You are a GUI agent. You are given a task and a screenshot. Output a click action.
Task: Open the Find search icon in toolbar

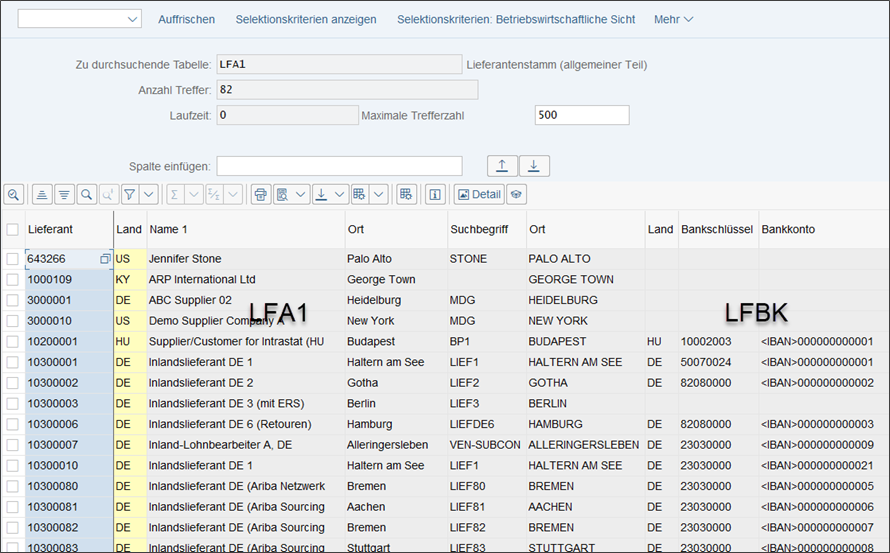pos(86,194)
